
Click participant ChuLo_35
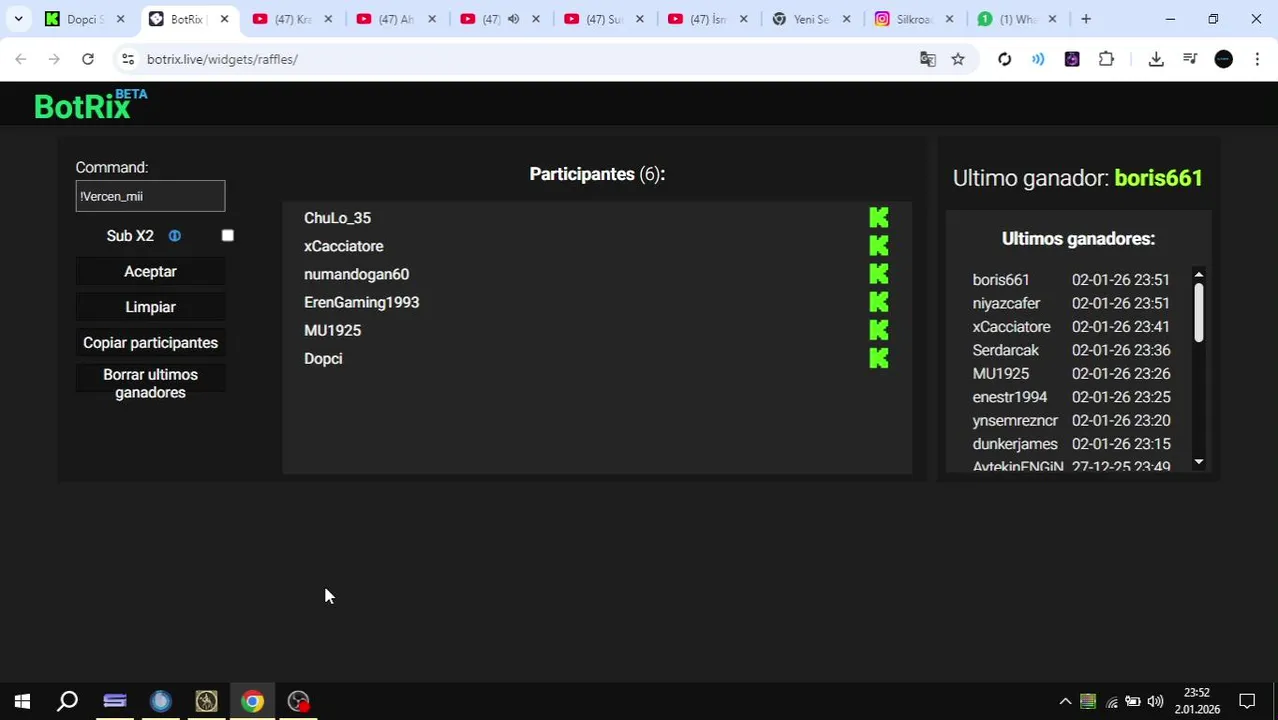coord(337,218)
